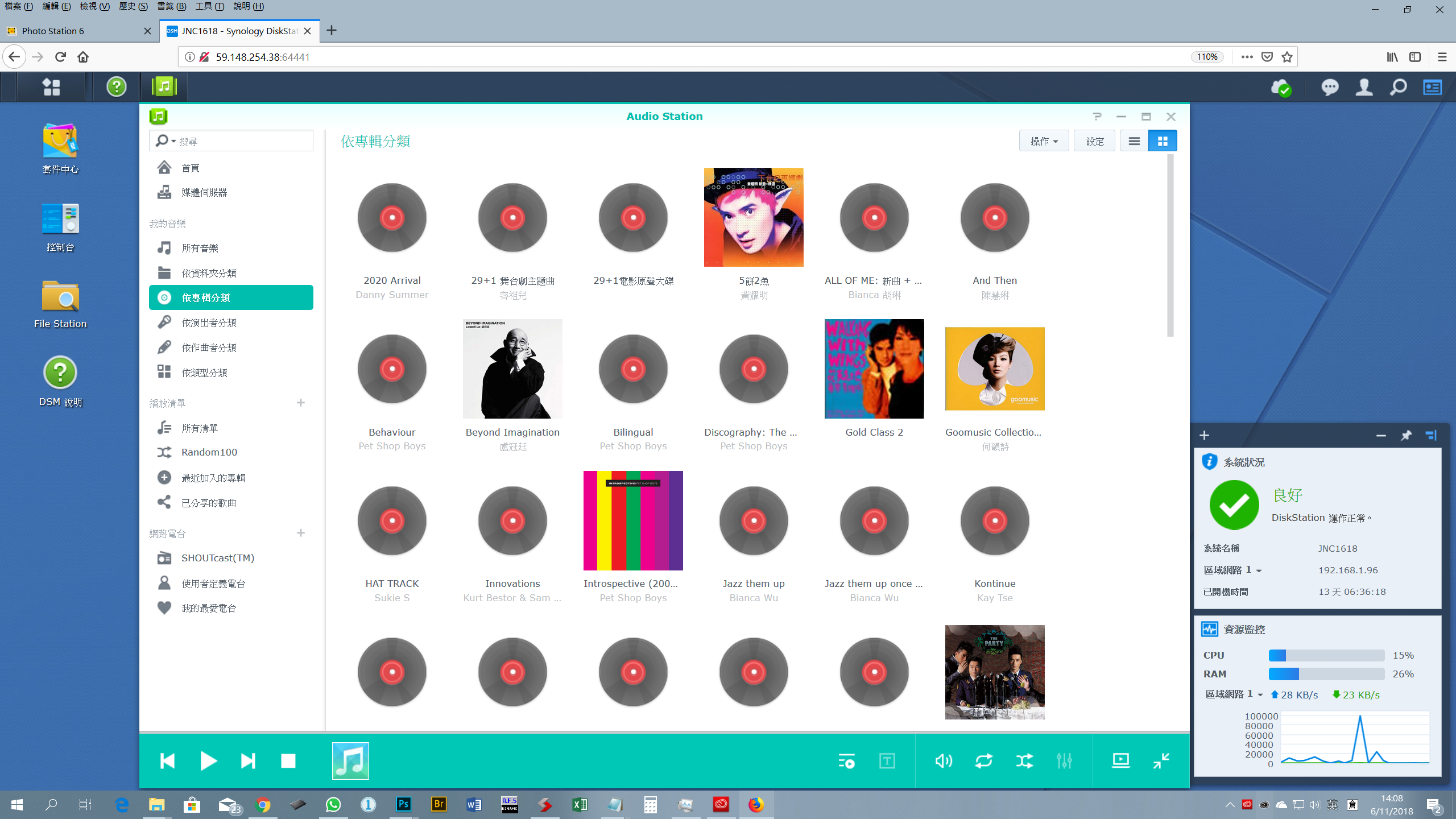Open the DSM main menu grid icon

pyautogui.click(x=51, y=87)
